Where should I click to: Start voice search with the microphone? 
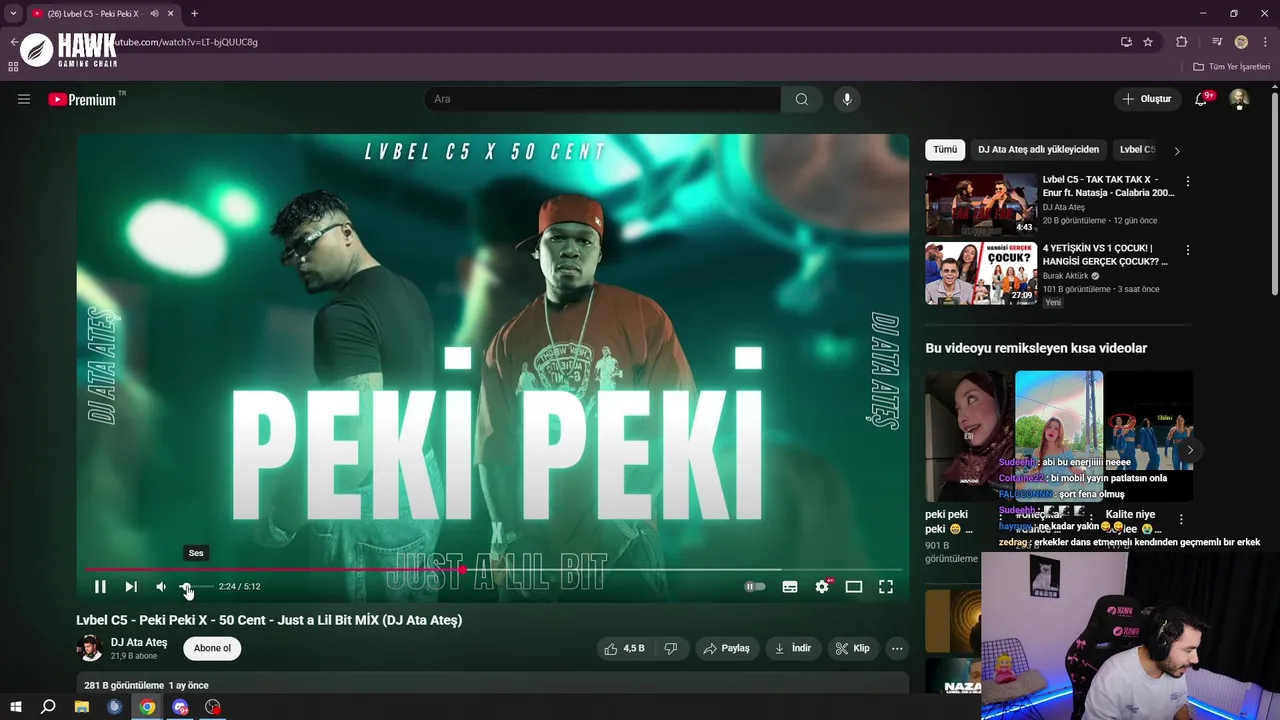[x=847, y=99]
